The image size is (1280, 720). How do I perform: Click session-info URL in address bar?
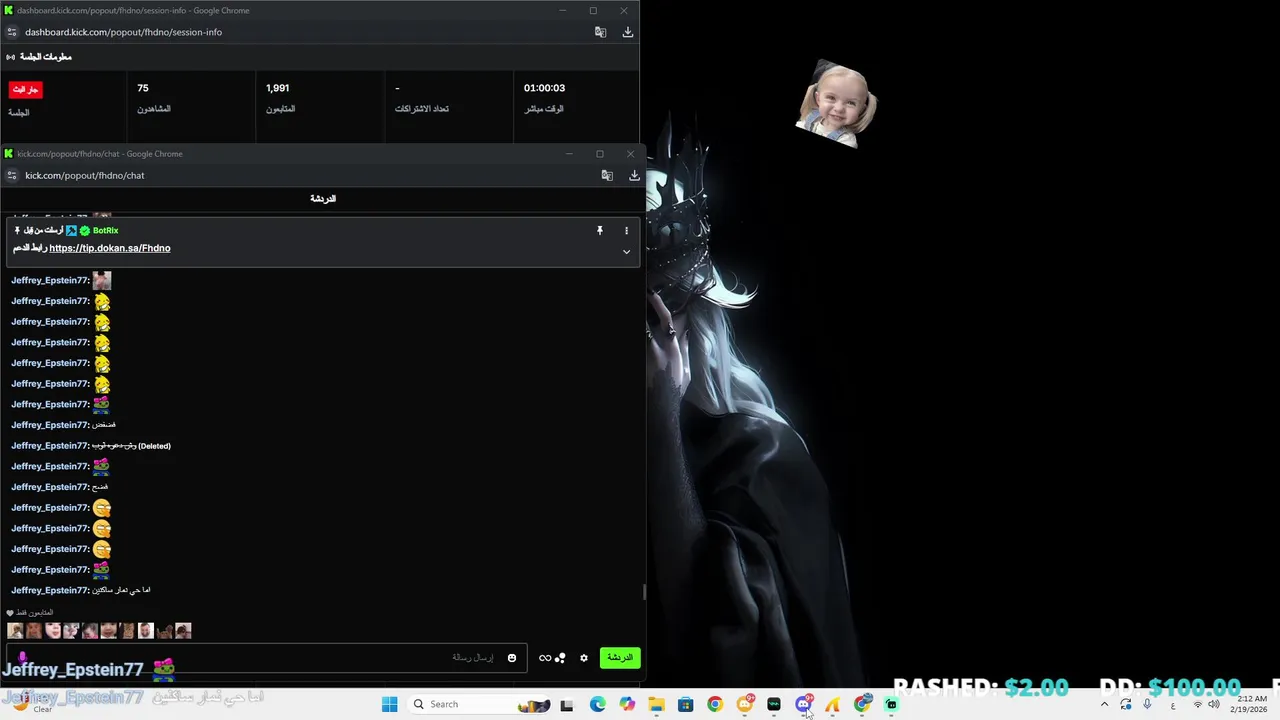tap(124, 32)
